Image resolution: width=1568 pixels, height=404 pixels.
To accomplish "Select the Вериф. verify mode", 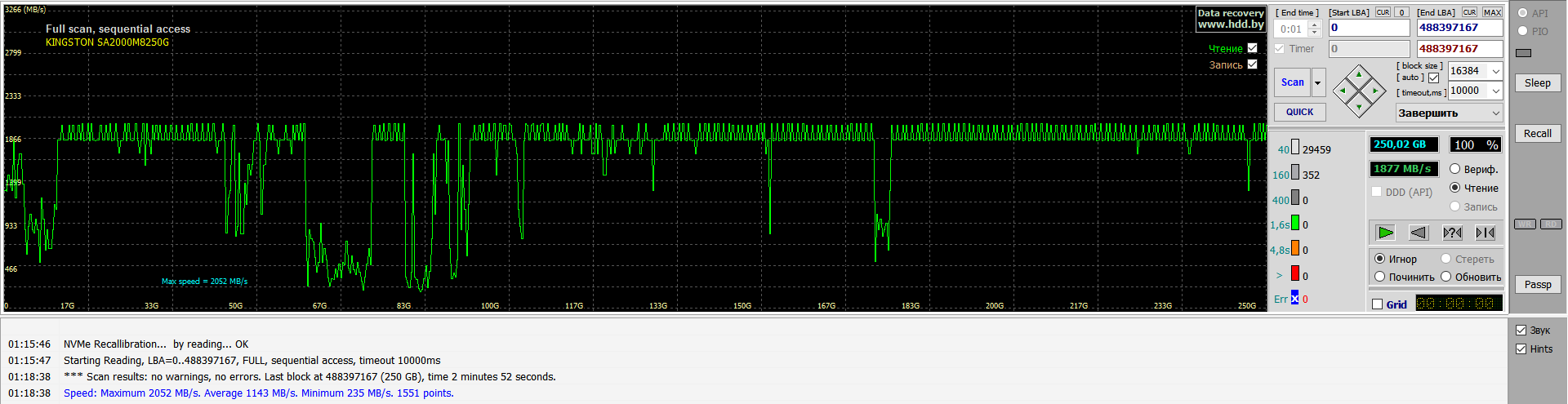I will pos(1454,169).
